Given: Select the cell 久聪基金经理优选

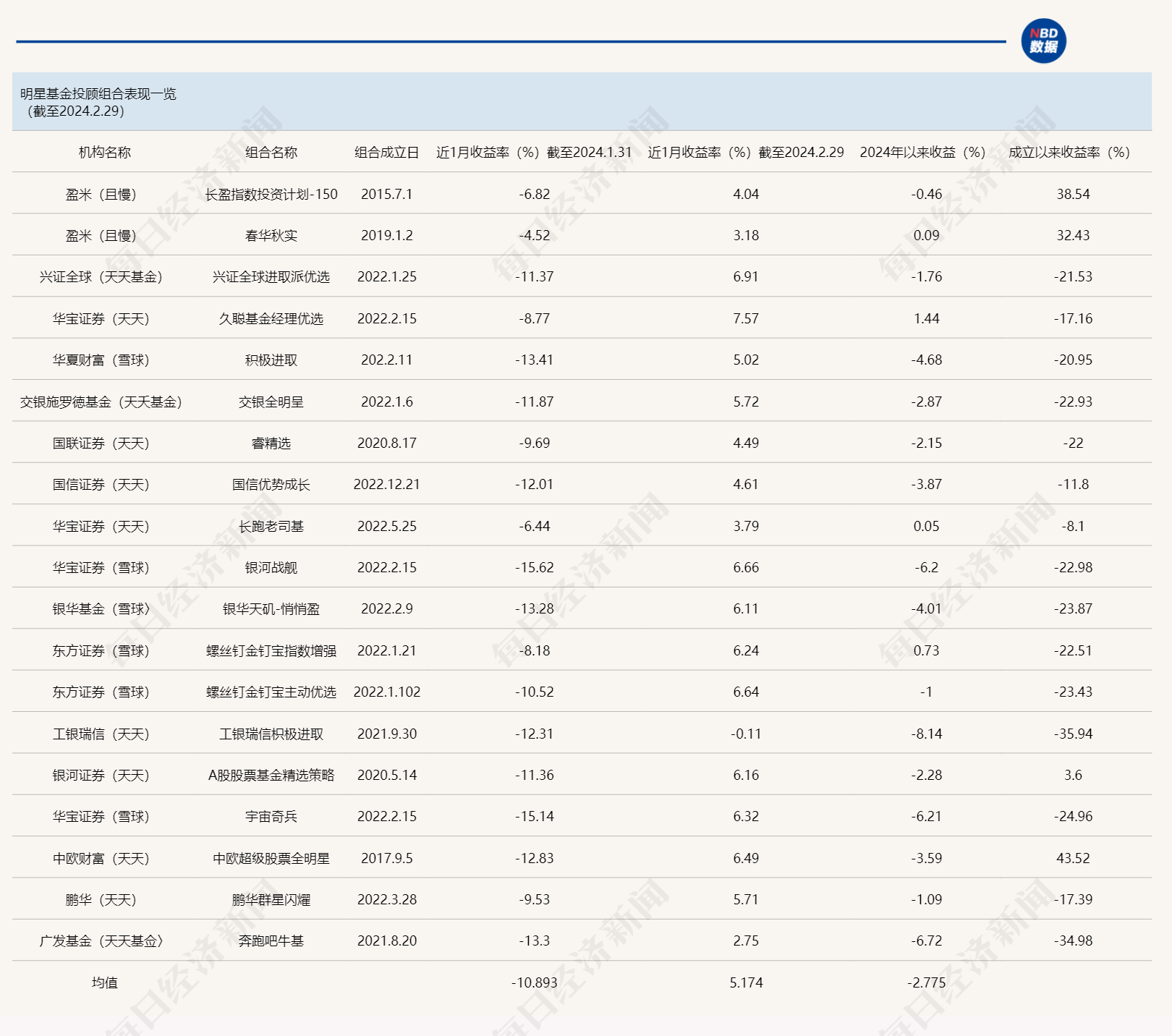Looking at the screenshot, I should pyautogui.click(x=271, y=319).
